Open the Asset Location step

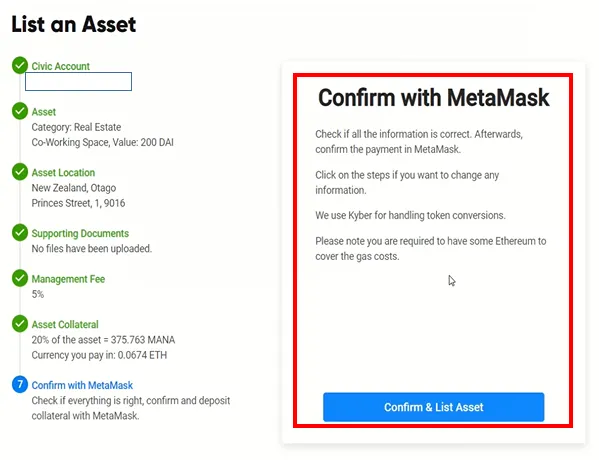(63, 173)
